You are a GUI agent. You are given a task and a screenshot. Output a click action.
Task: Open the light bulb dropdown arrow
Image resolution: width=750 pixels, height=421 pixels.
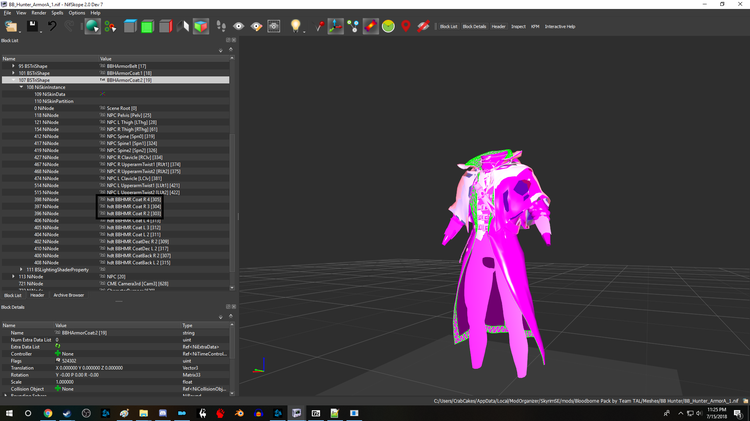click(x=304, y=32)
